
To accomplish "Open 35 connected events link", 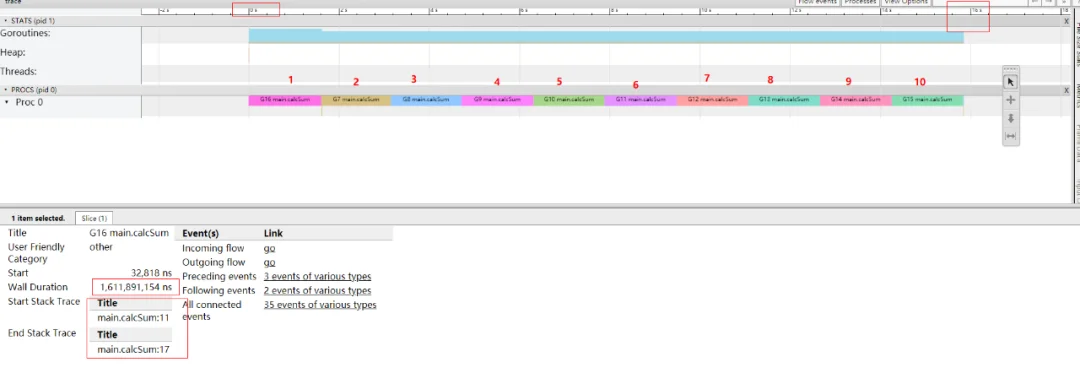I will click(x=320, y=304).
